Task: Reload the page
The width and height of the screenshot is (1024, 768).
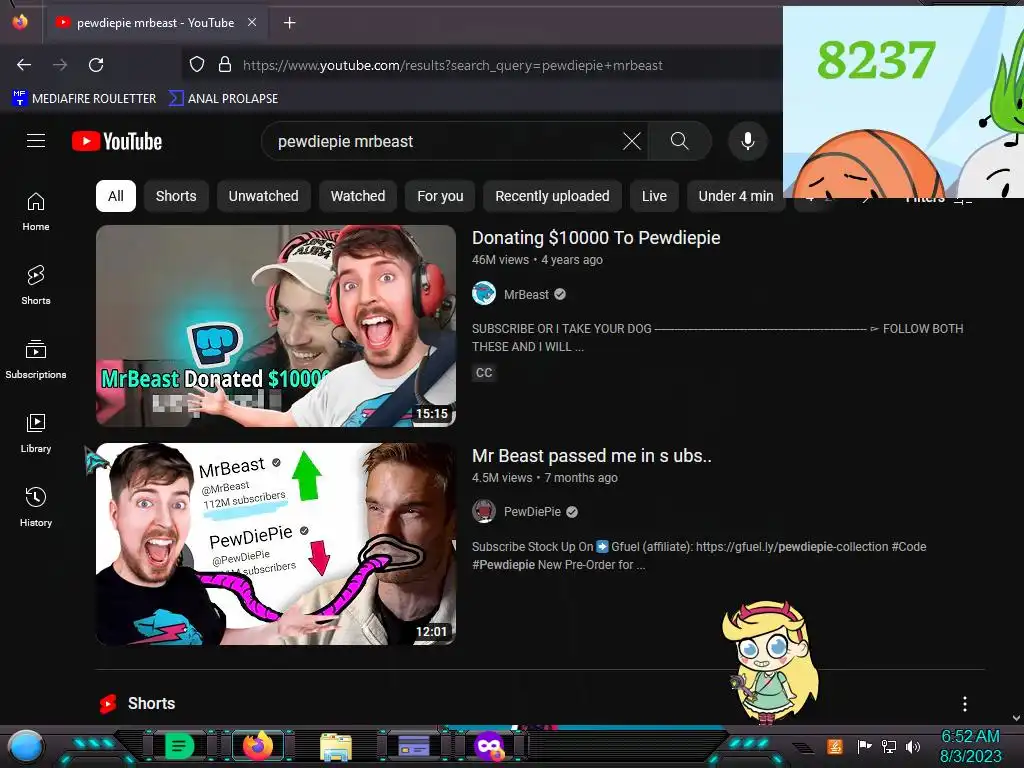Action: pos(96,65)
